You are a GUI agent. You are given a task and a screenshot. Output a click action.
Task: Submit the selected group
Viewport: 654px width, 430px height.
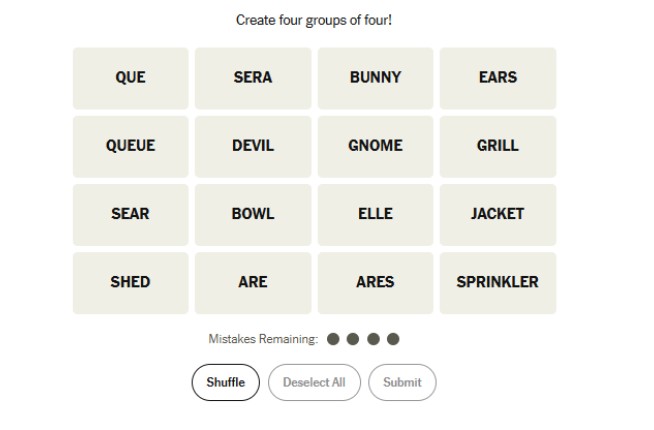click(x=402, y=382)
